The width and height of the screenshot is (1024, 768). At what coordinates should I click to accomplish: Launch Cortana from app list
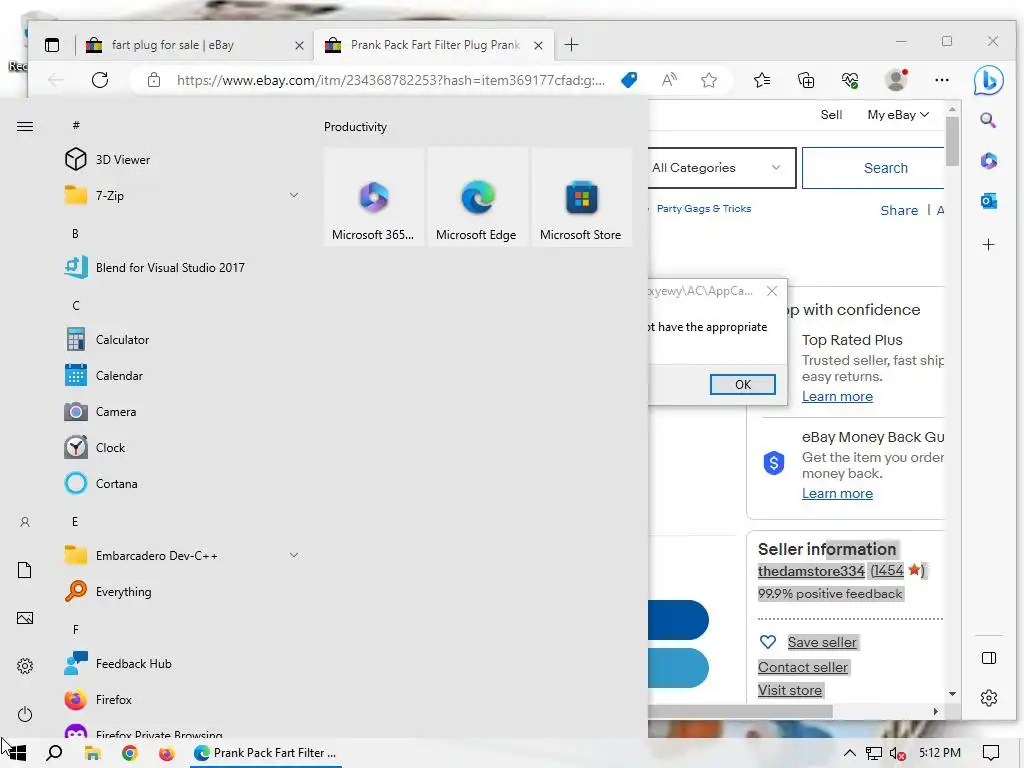(183, 483)
